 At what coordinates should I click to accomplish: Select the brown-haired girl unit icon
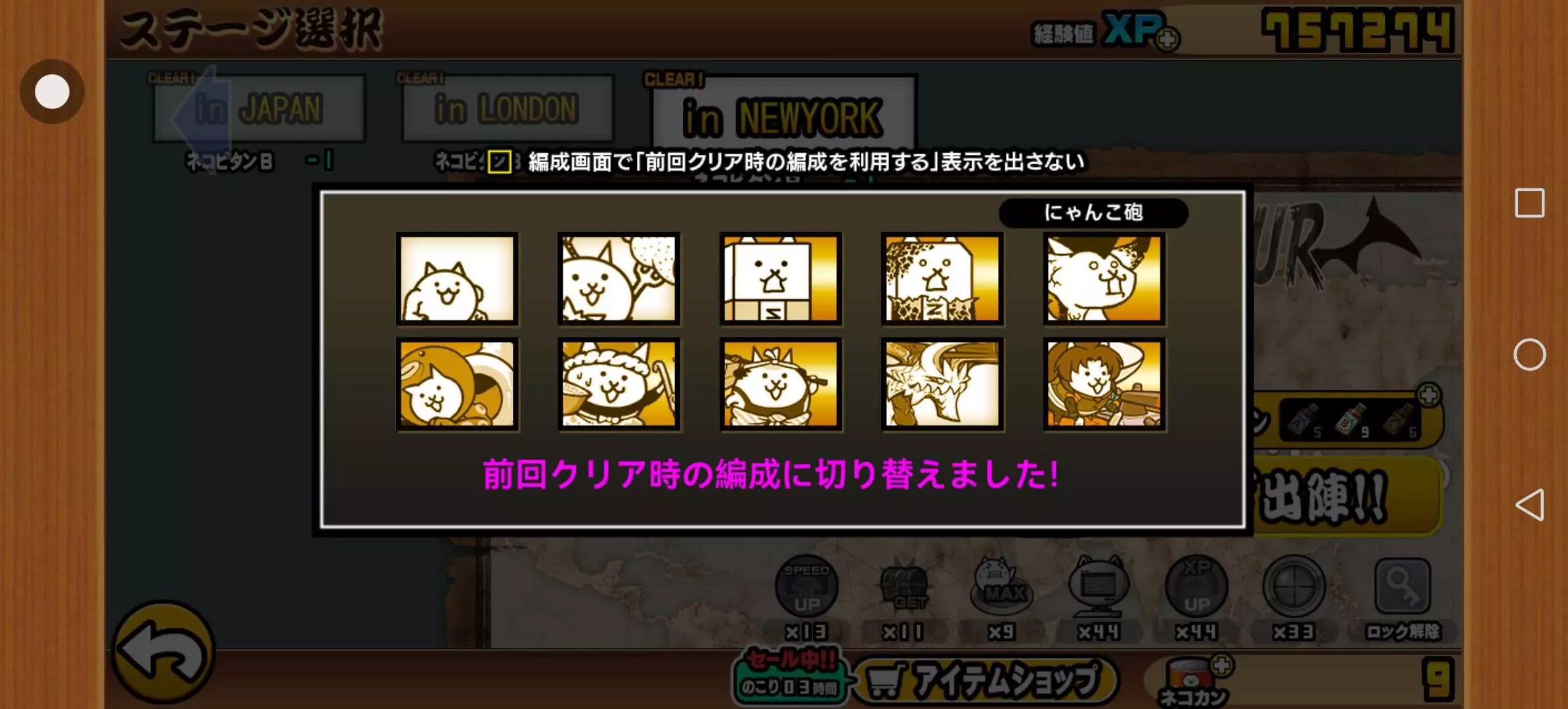[1104, 385]
